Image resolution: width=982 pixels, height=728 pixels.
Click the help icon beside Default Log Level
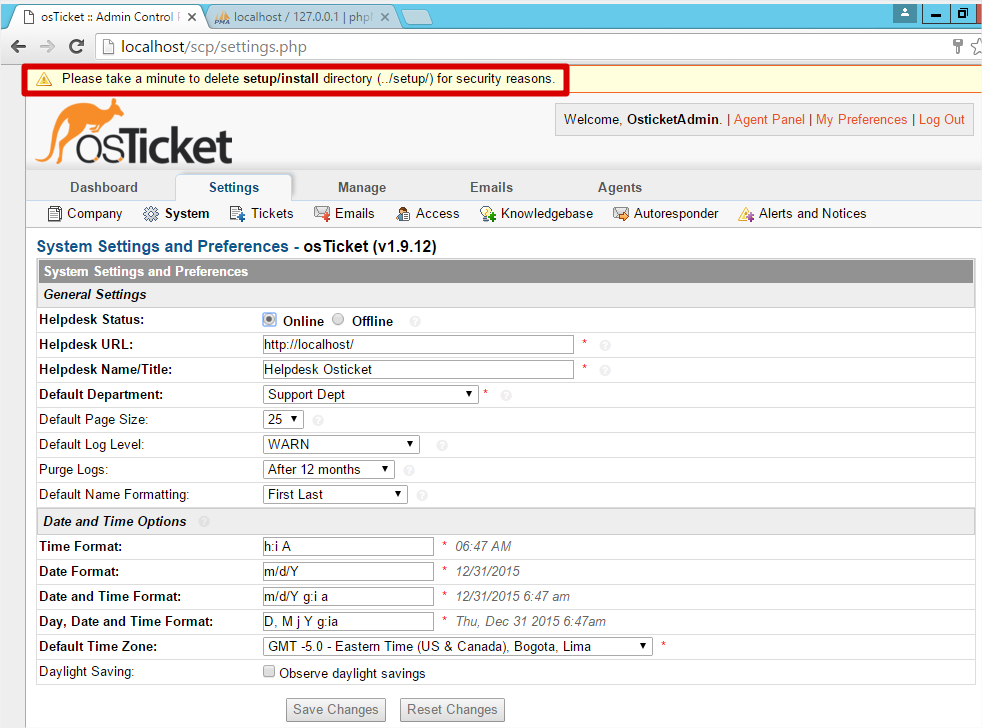pyautogui.click(x=442, y=445)
